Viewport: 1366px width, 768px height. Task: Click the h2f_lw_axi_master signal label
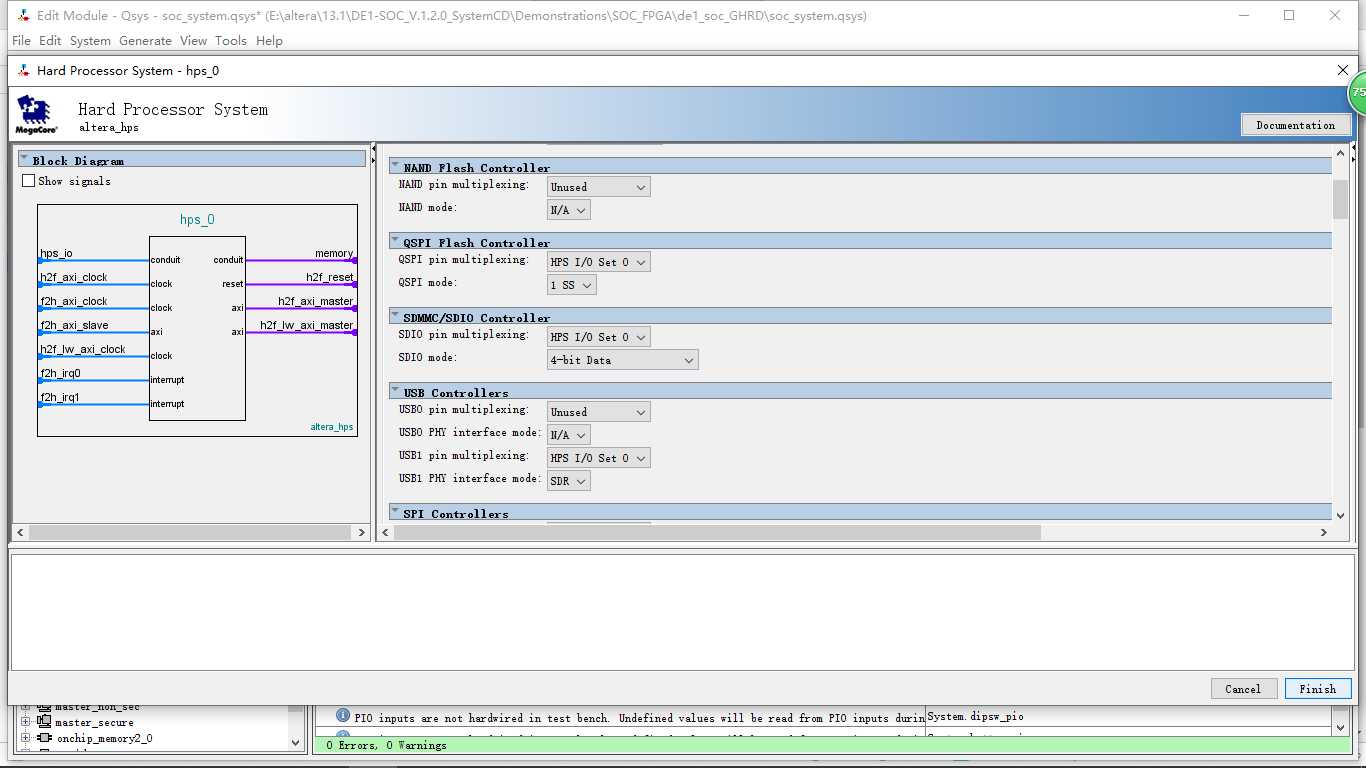tap(307, 325)
